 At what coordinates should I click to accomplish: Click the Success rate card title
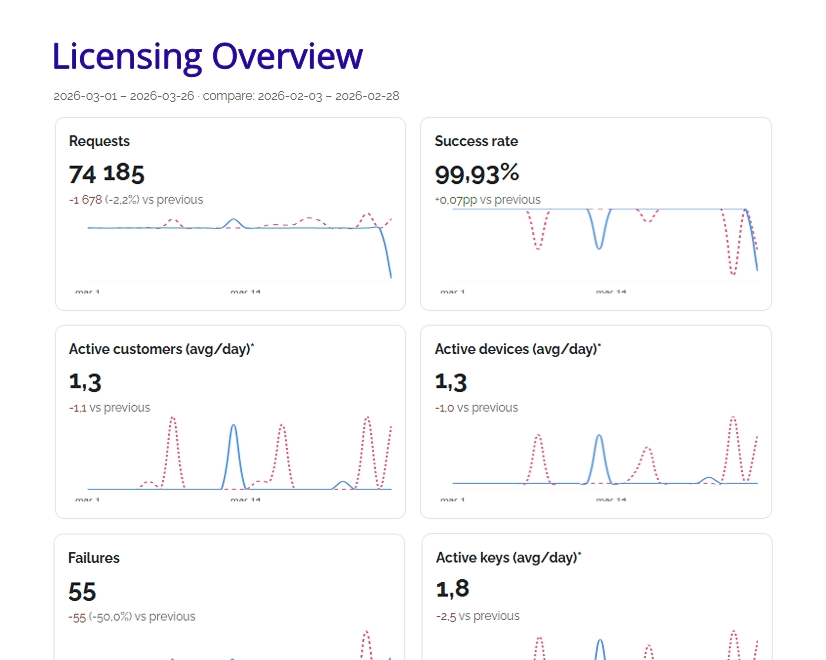tap(476, 141)
